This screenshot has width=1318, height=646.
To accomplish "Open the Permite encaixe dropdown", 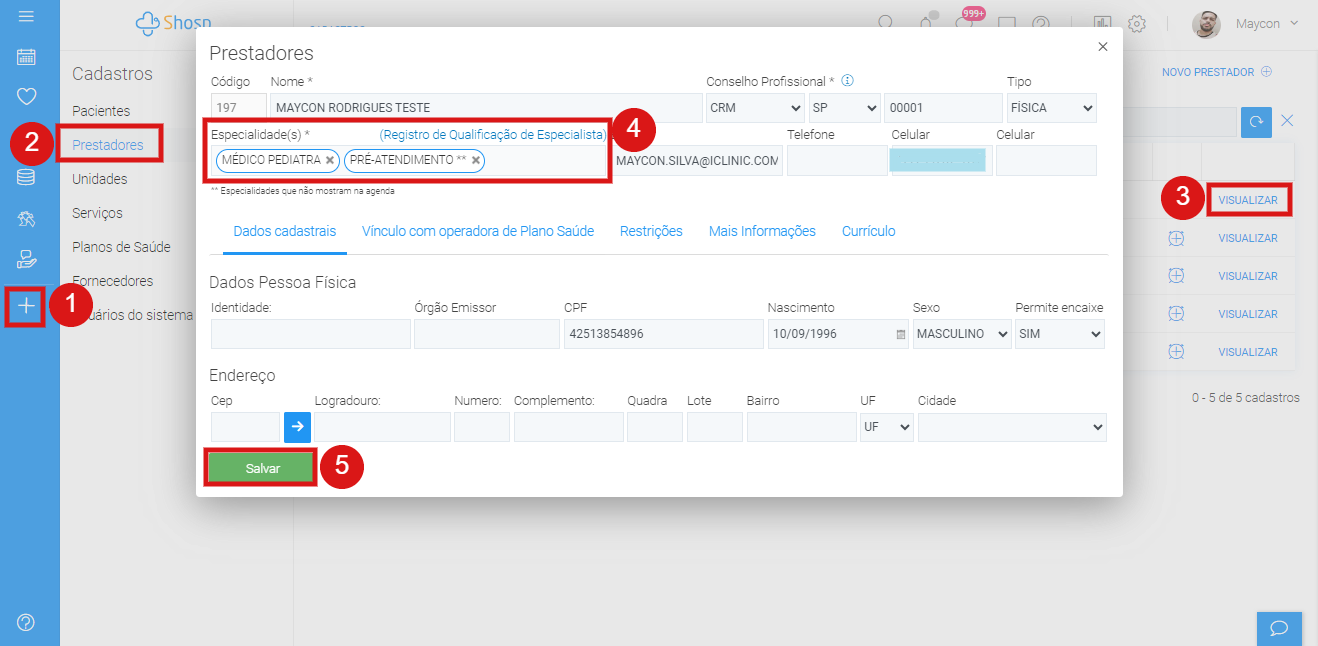I will 1060,334.
